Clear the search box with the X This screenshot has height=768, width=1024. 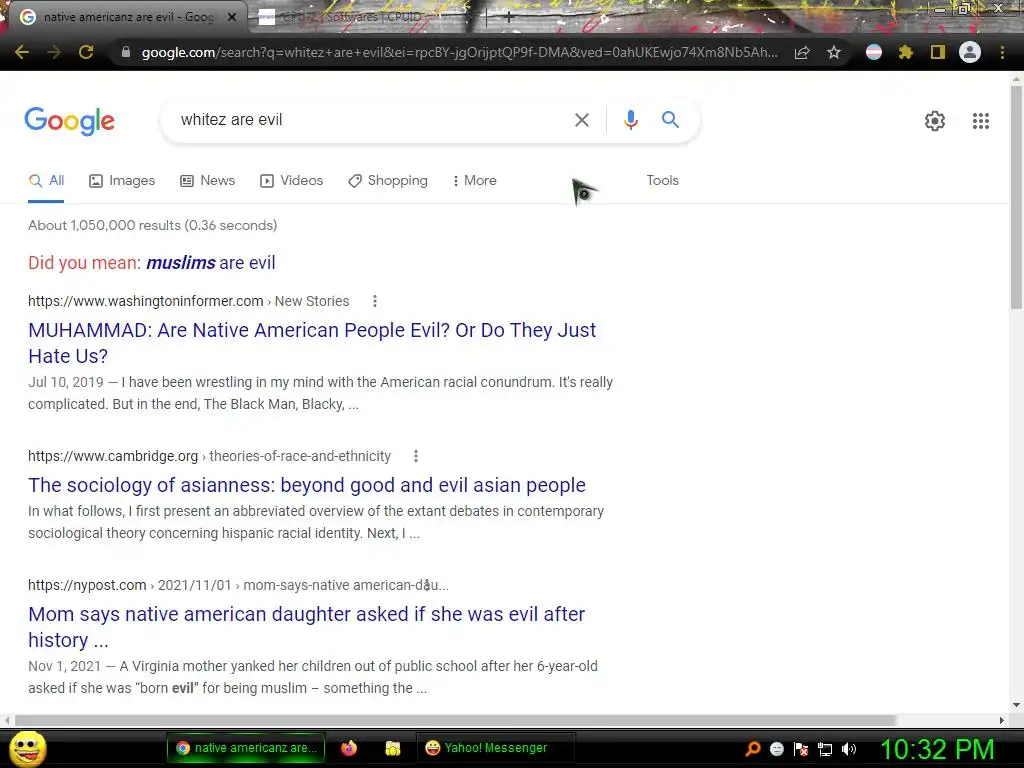tap(581, 120)
